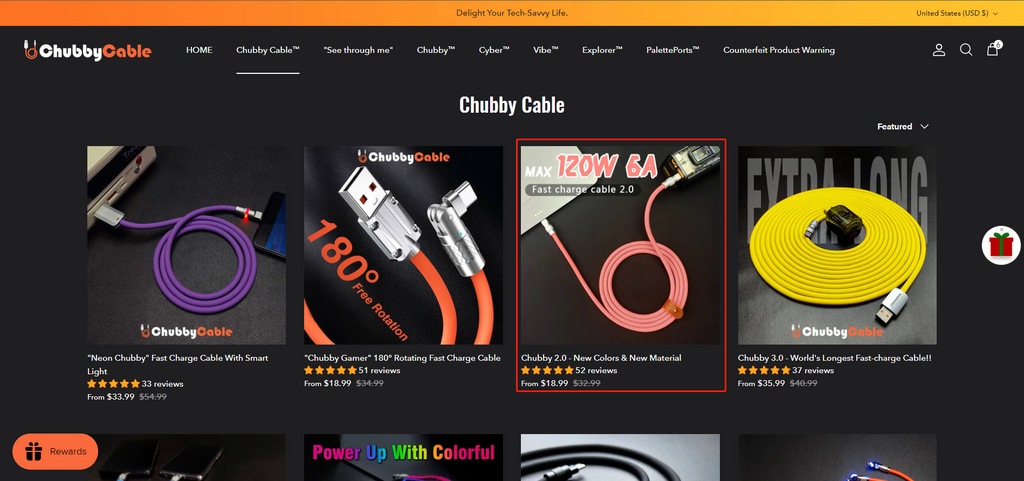Click the purple Neon Chubby cable thumbnail

point(186,245)
